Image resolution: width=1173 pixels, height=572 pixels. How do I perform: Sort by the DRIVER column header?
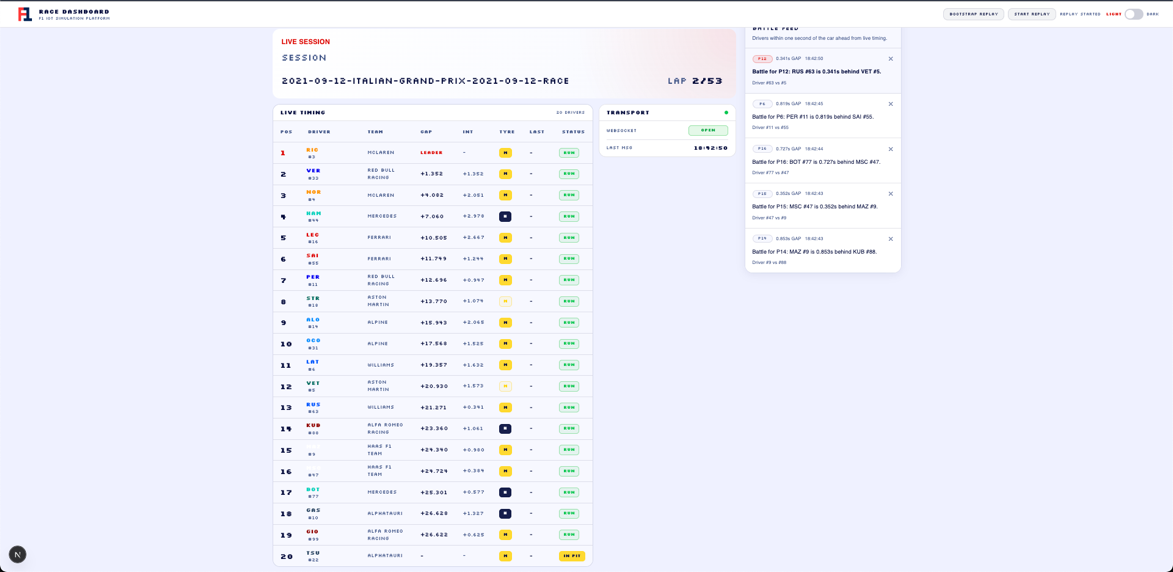pos(319,132)
